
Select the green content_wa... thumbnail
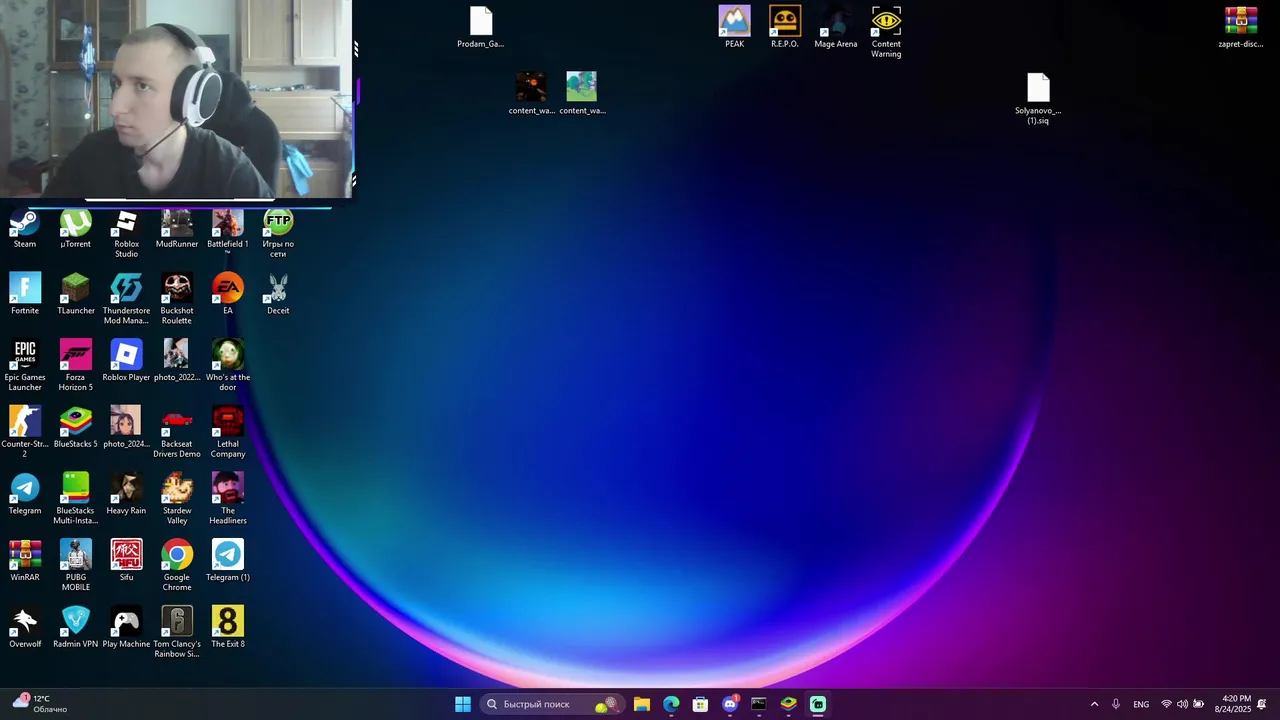click(x=582, y=94)
